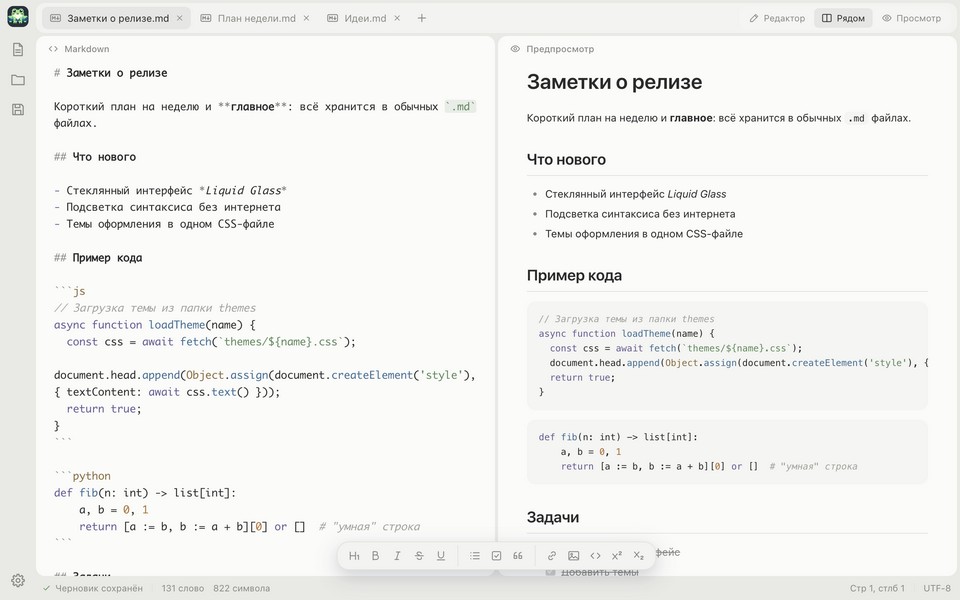Click the Стр 1, стлб 1 cursor position
The height and width of the screenshot is (600, 960).
pos(877,588)
